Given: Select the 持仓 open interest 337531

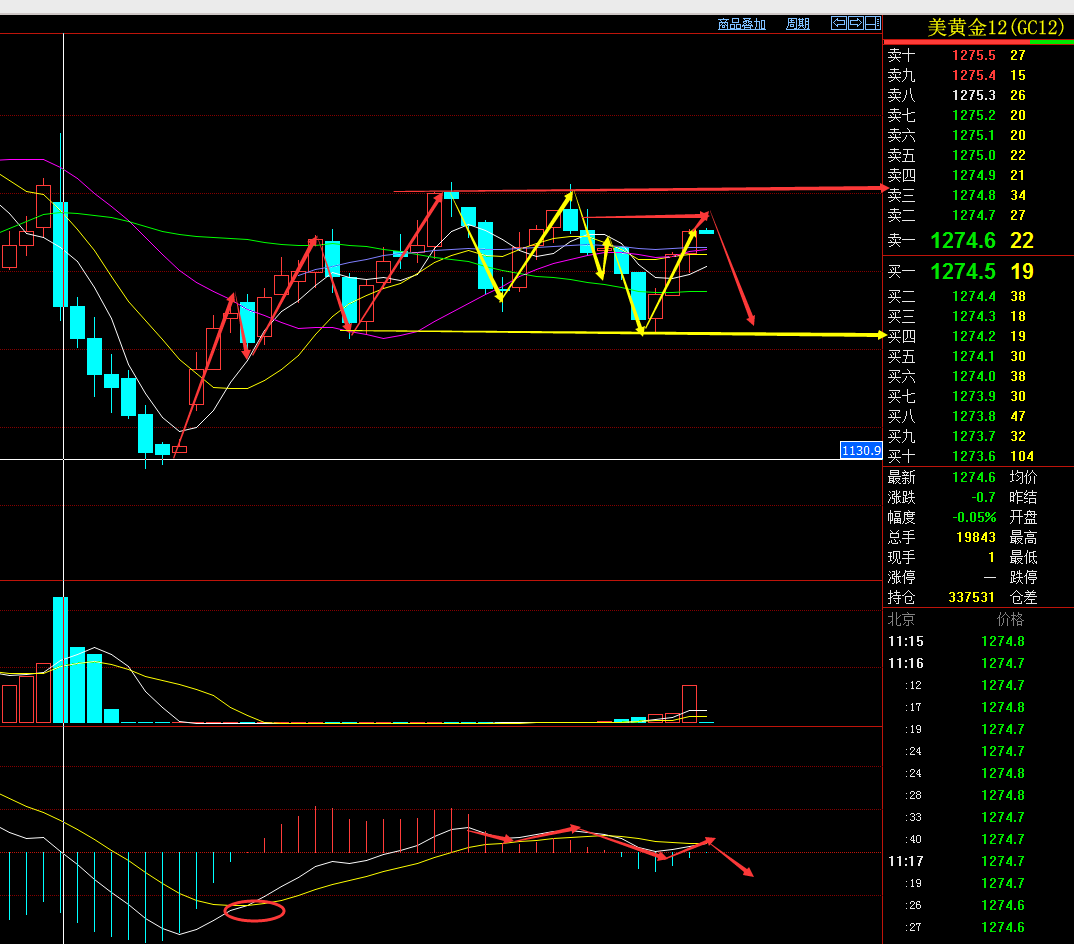Looking at the screenshot, I should [x=971, y=597].
